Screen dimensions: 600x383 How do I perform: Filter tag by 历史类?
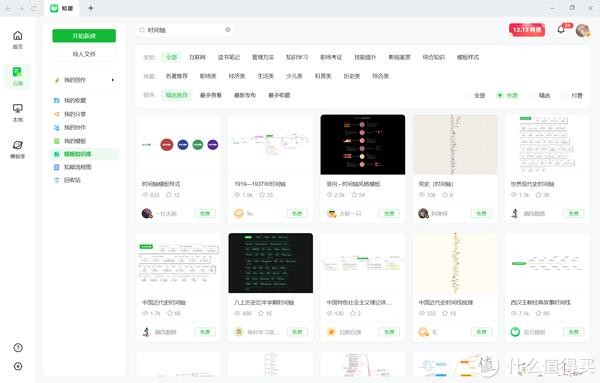pyautogui.click(x=352, y=76)
